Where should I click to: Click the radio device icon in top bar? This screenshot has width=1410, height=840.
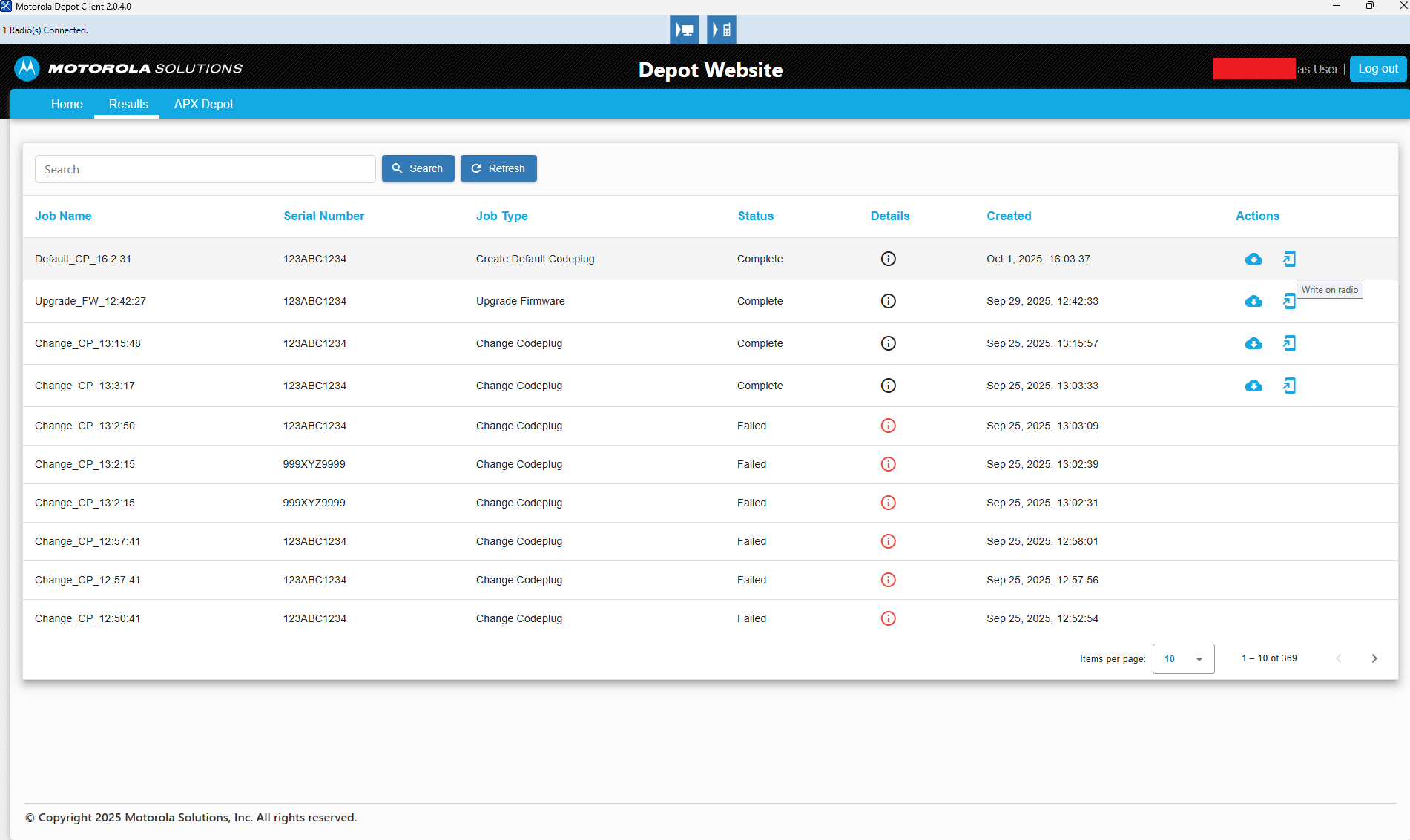721,30
